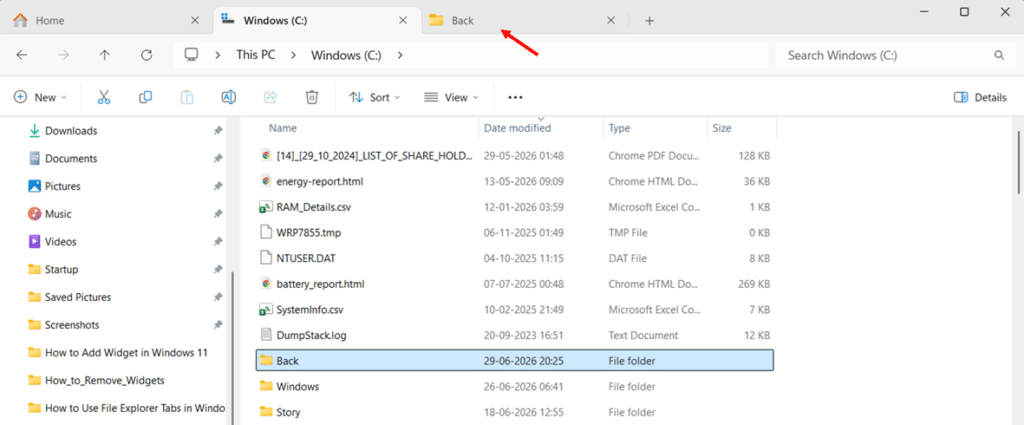Click the Rename icon in toolbar
The height and width of the screenshot is (425, 1024).
click(x=229, y=97)
